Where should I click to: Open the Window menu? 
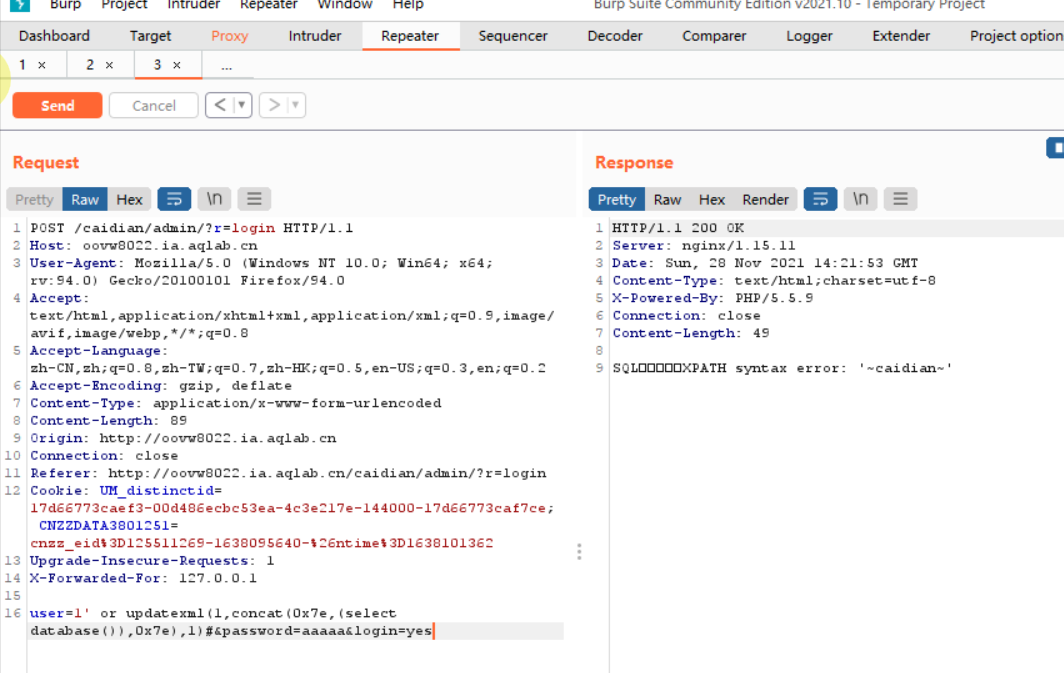345,5
